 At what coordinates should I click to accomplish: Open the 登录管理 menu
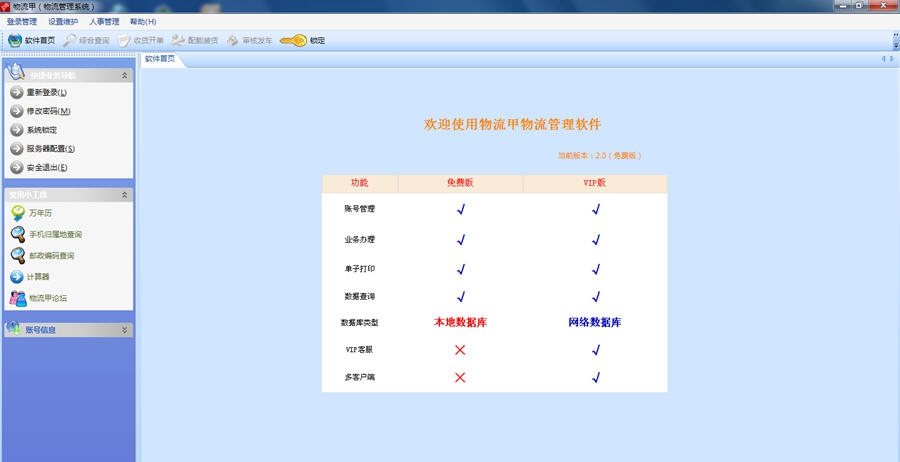[x=22, y=22]
